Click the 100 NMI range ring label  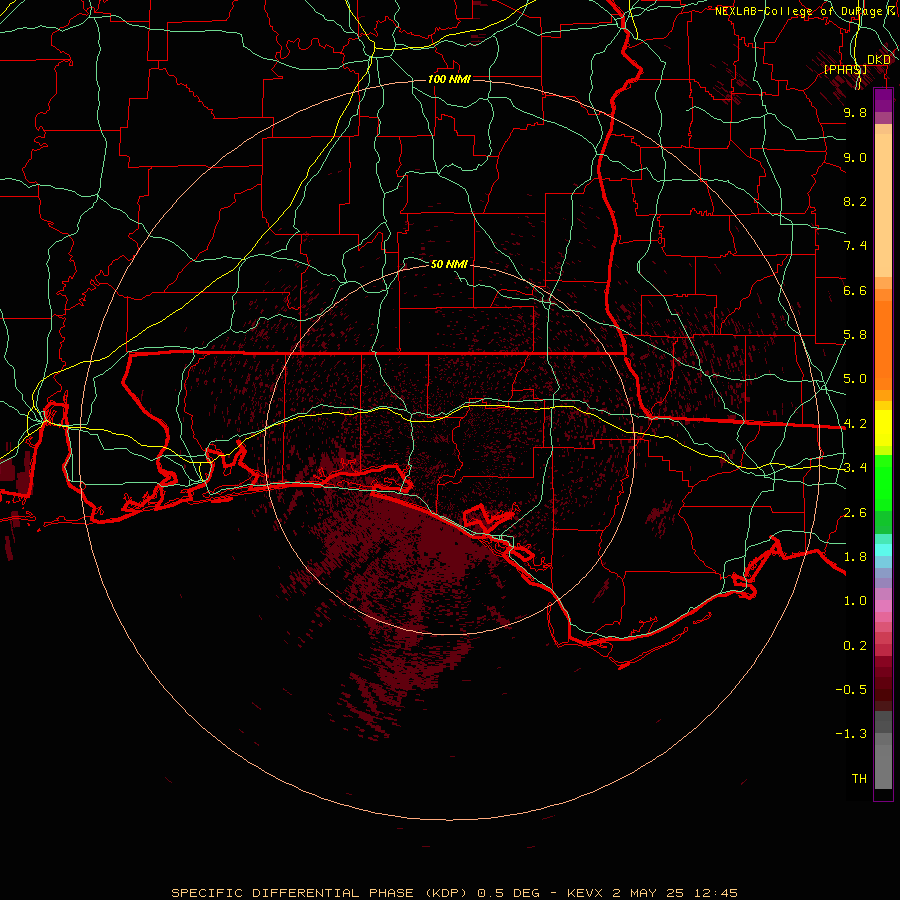pyautogui.click(x=449, y=79)
